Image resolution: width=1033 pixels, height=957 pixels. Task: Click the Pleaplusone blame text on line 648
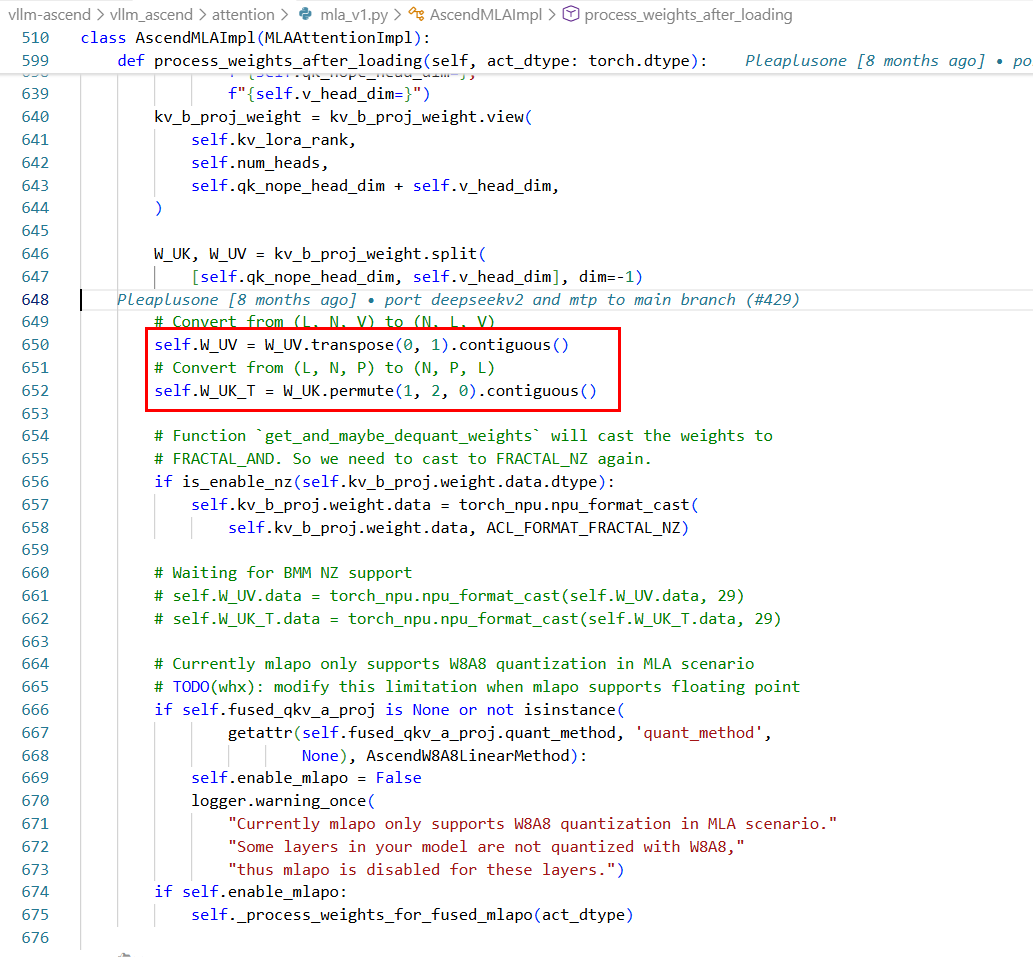pos(458,300)
